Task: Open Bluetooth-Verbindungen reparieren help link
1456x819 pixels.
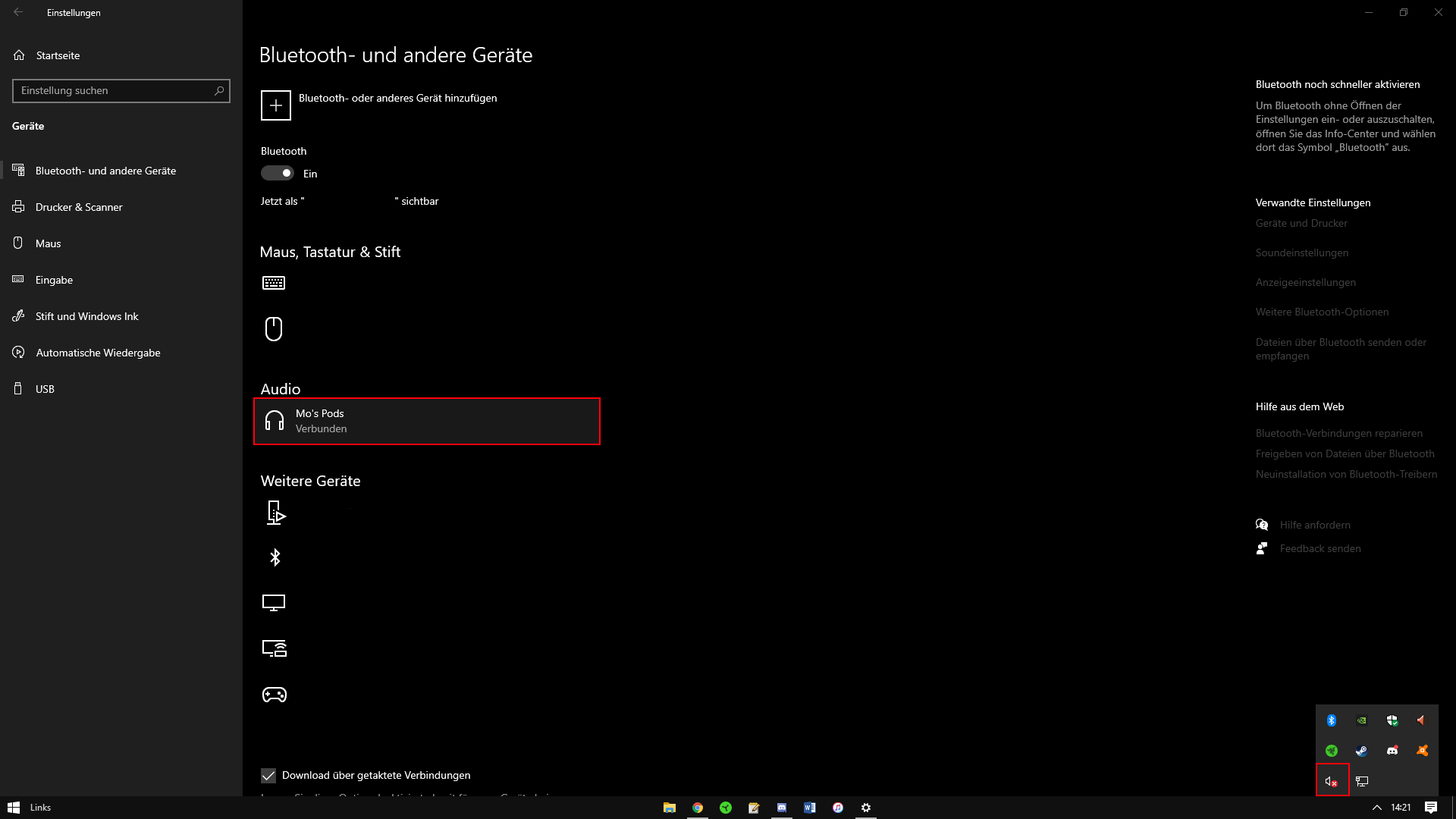Action: (x=1339, y=433)
